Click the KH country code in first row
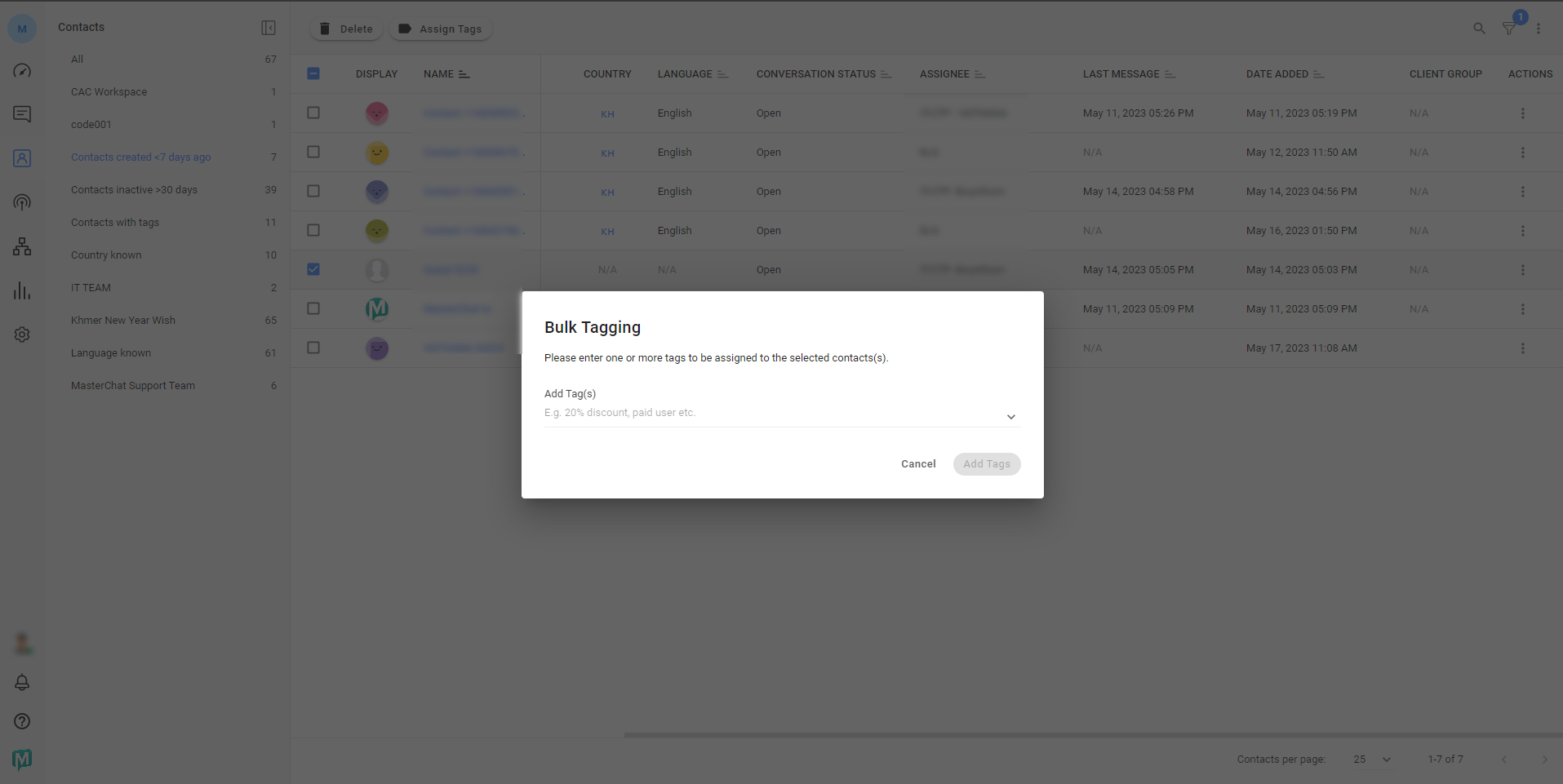The height and width of the screenshot is (784, 1563). coord(607,114)
